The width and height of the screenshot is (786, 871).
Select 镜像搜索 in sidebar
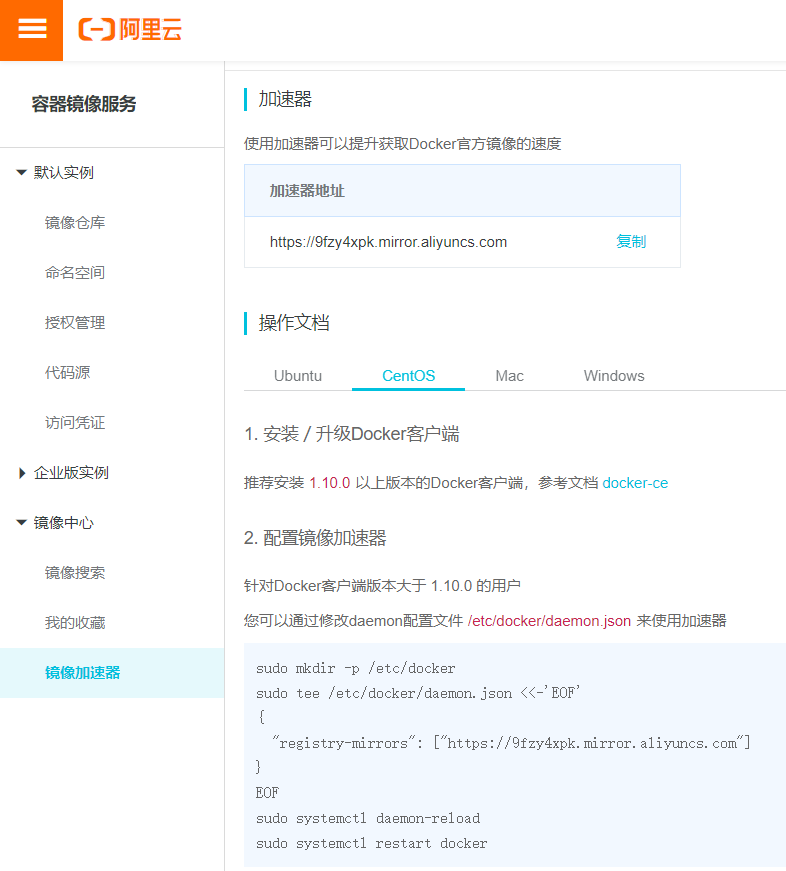coord(75,573)
